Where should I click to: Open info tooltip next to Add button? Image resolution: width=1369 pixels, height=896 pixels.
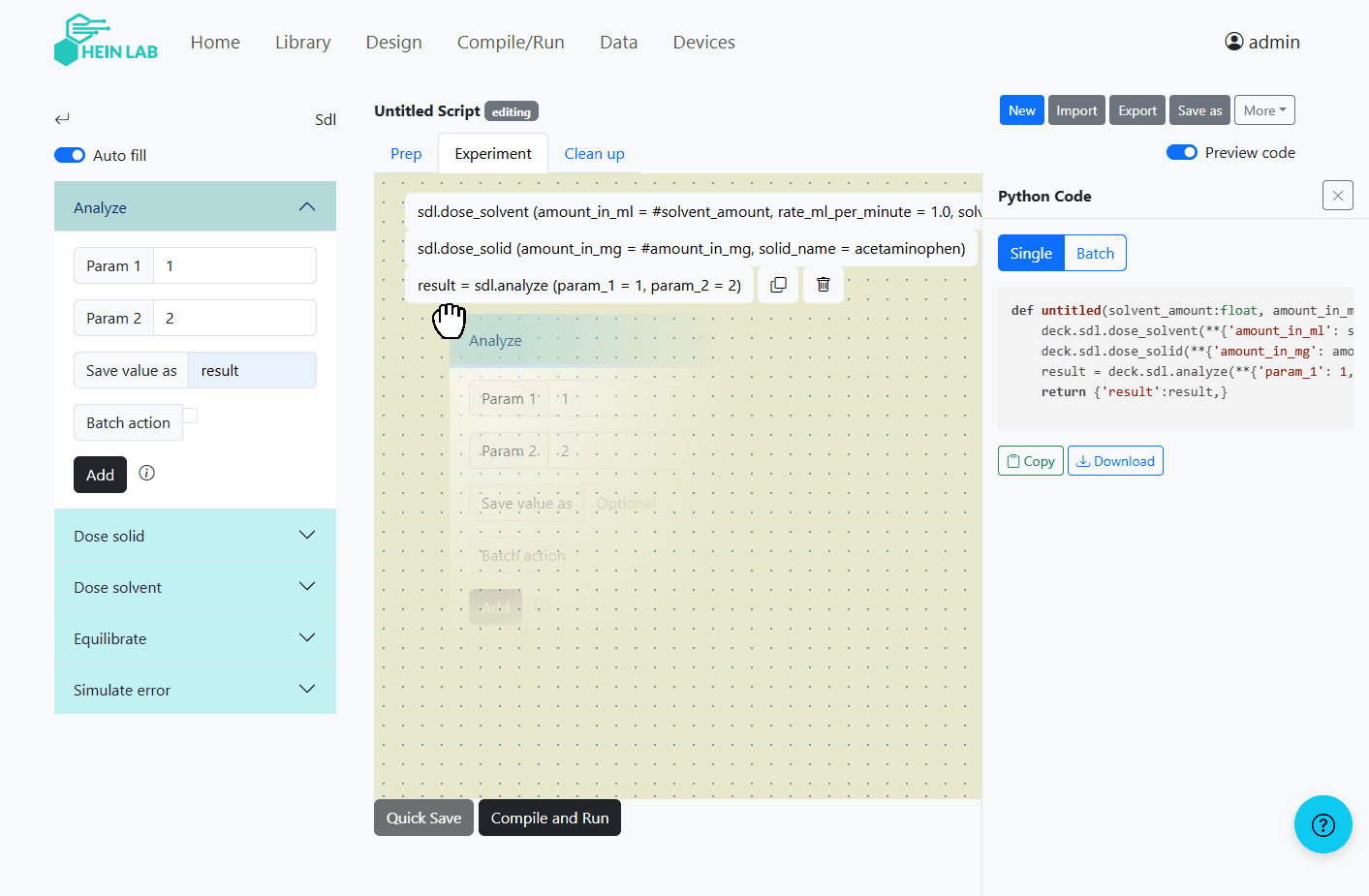(x=146, y=474)
